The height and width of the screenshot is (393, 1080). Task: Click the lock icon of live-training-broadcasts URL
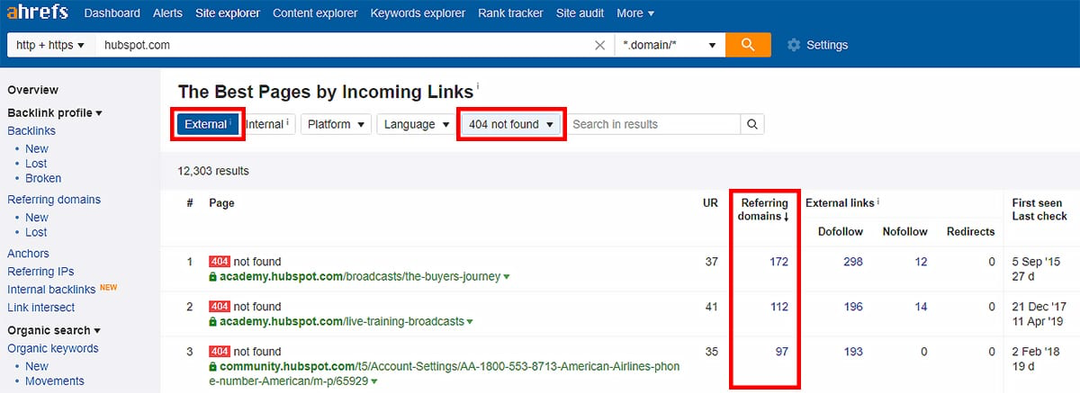click(x=213, y=321)
